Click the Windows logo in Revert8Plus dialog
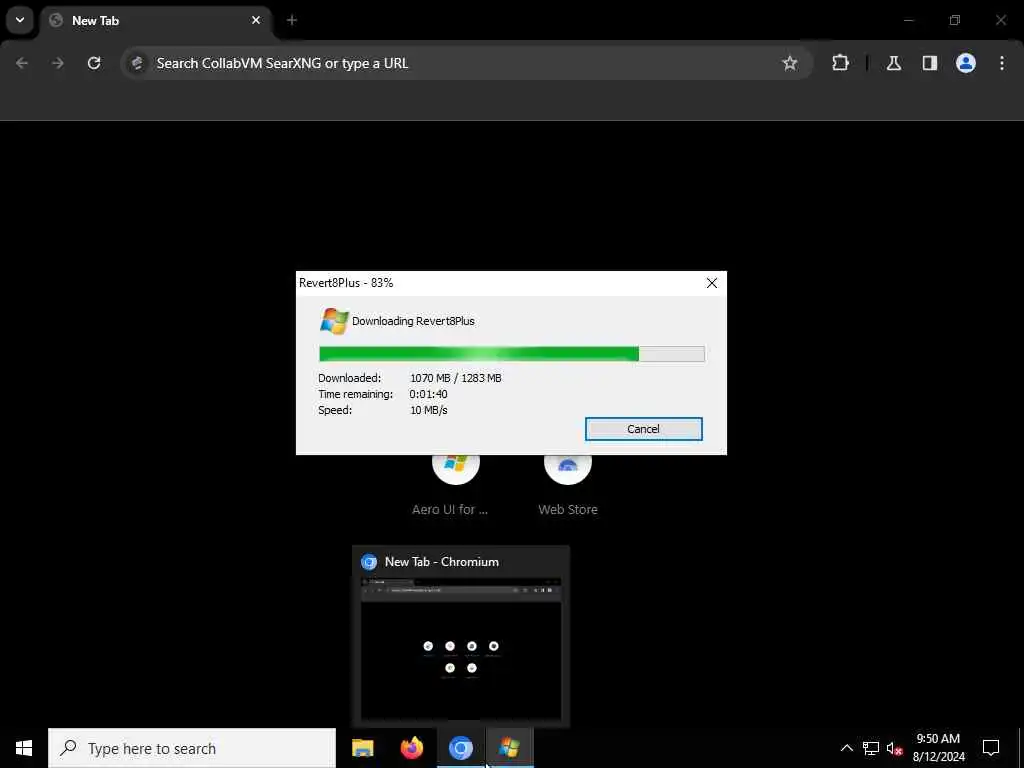The width and height of the screenshot is (1024, 768). coord(334,321)
